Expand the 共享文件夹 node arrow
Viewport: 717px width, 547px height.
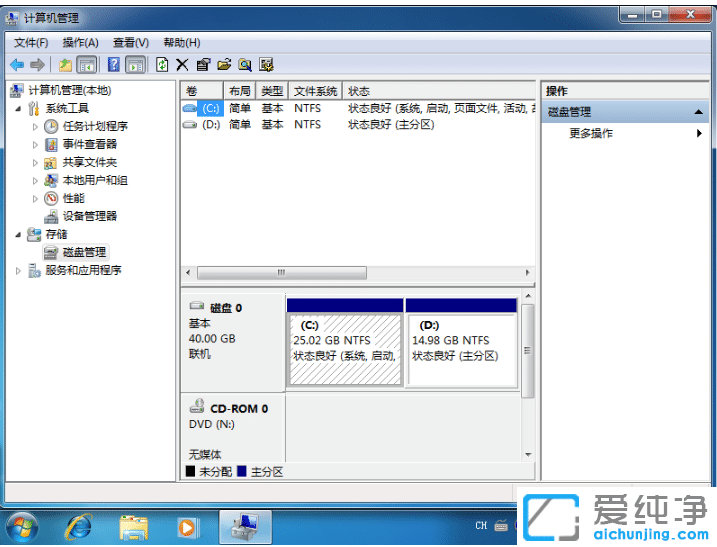35,162
